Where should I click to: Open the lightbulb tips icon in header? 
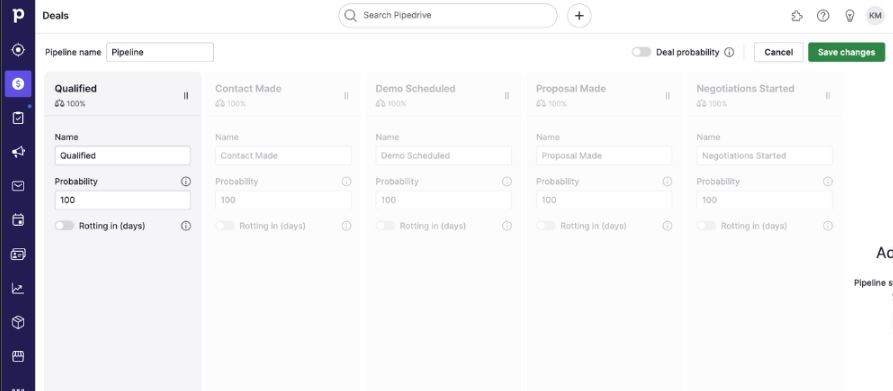[850, 16]
